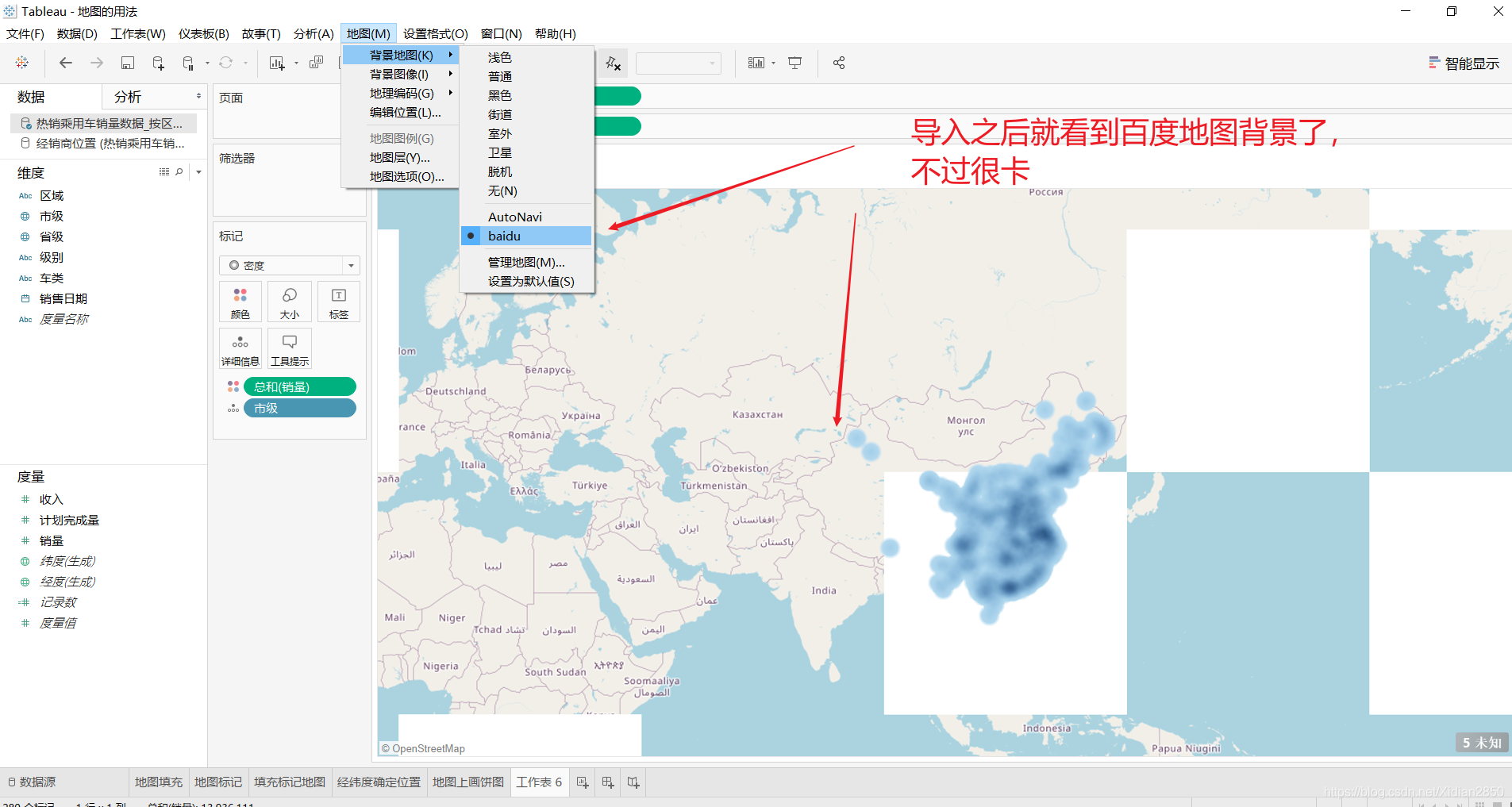Click the 计划完成量 measure field
The image size is (1512, 807).
pos(70,520)
